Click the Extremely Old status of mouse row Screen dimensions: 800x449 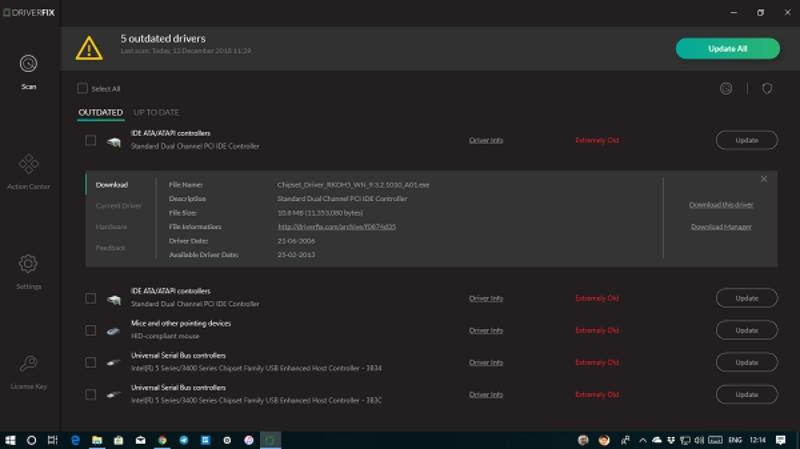coord(597,331)
